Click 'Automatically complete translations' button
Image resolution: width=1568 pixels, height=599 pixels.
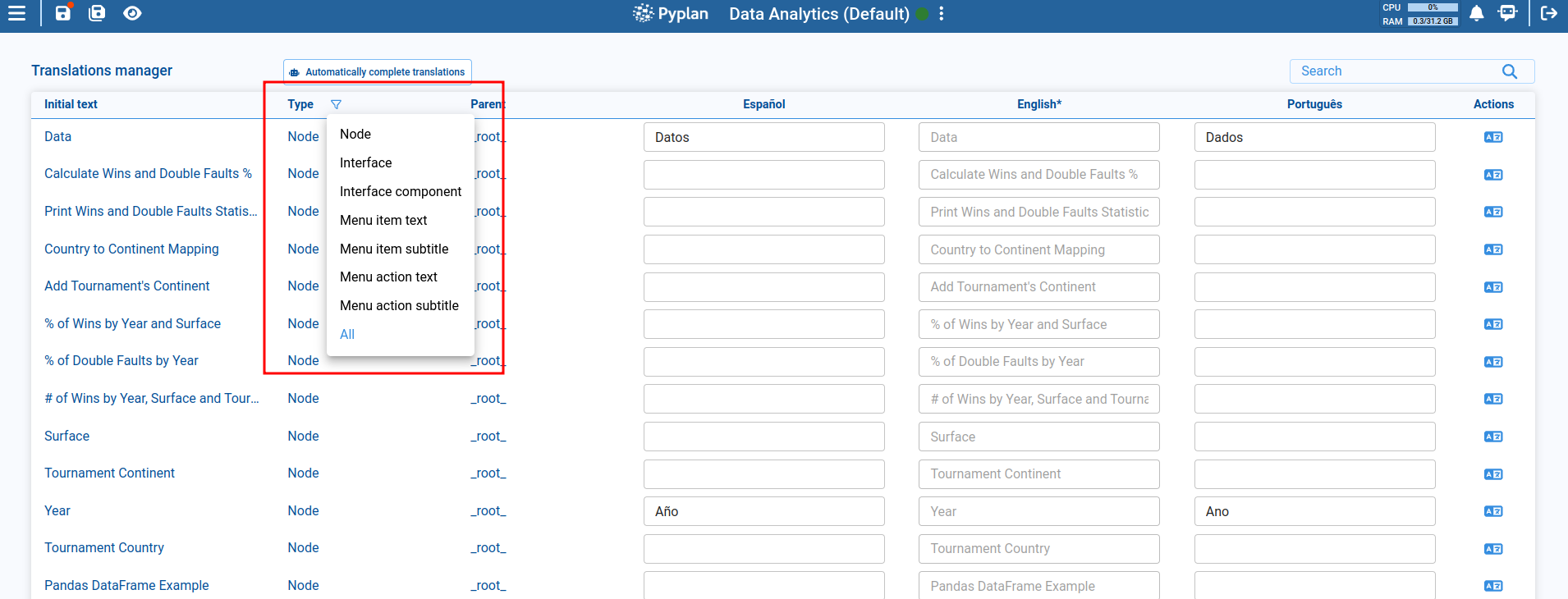pyautogui.click(x=378, y=71)
